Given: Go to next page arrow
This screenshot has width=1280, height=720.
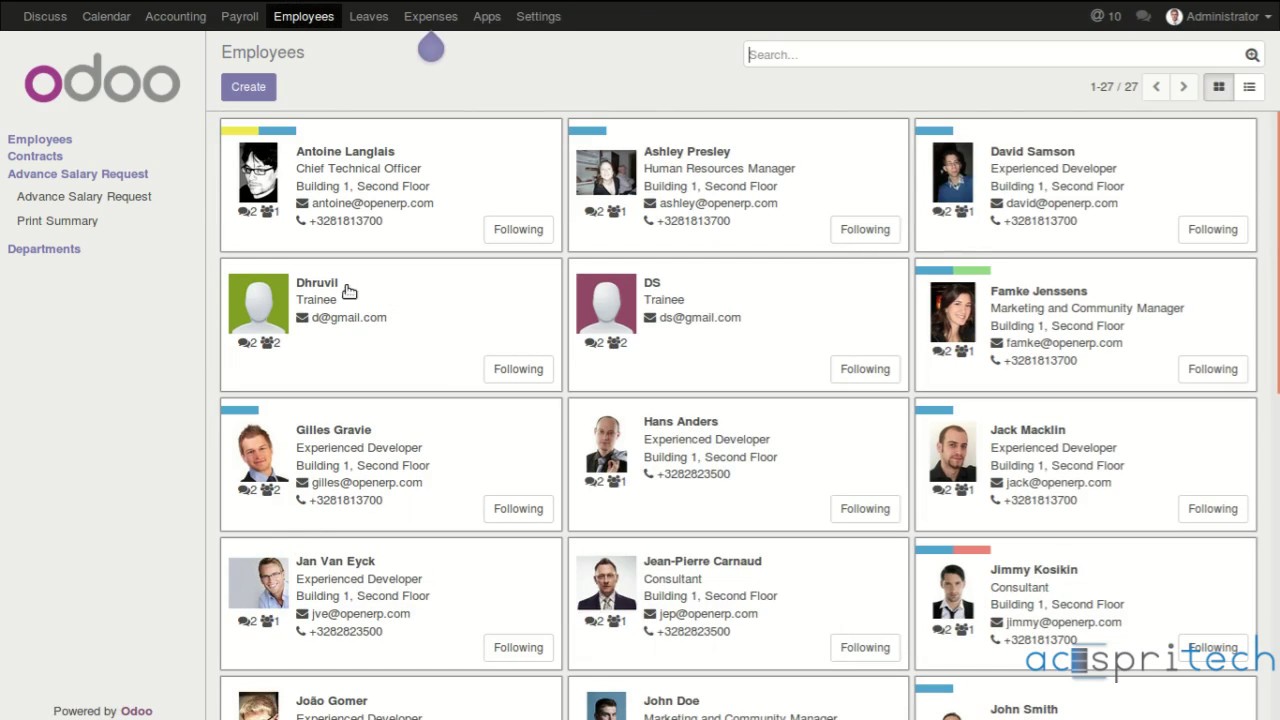Looking at the screenshot, I should click(1183, 87).
